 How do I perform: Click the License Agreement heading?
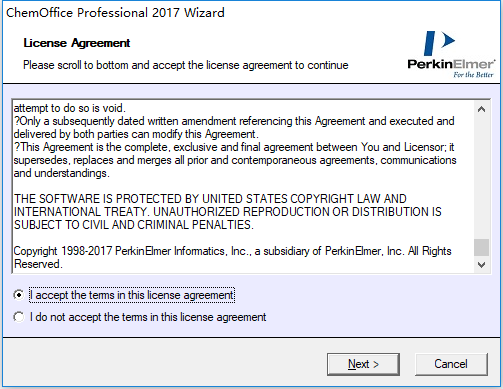point(77,43)
